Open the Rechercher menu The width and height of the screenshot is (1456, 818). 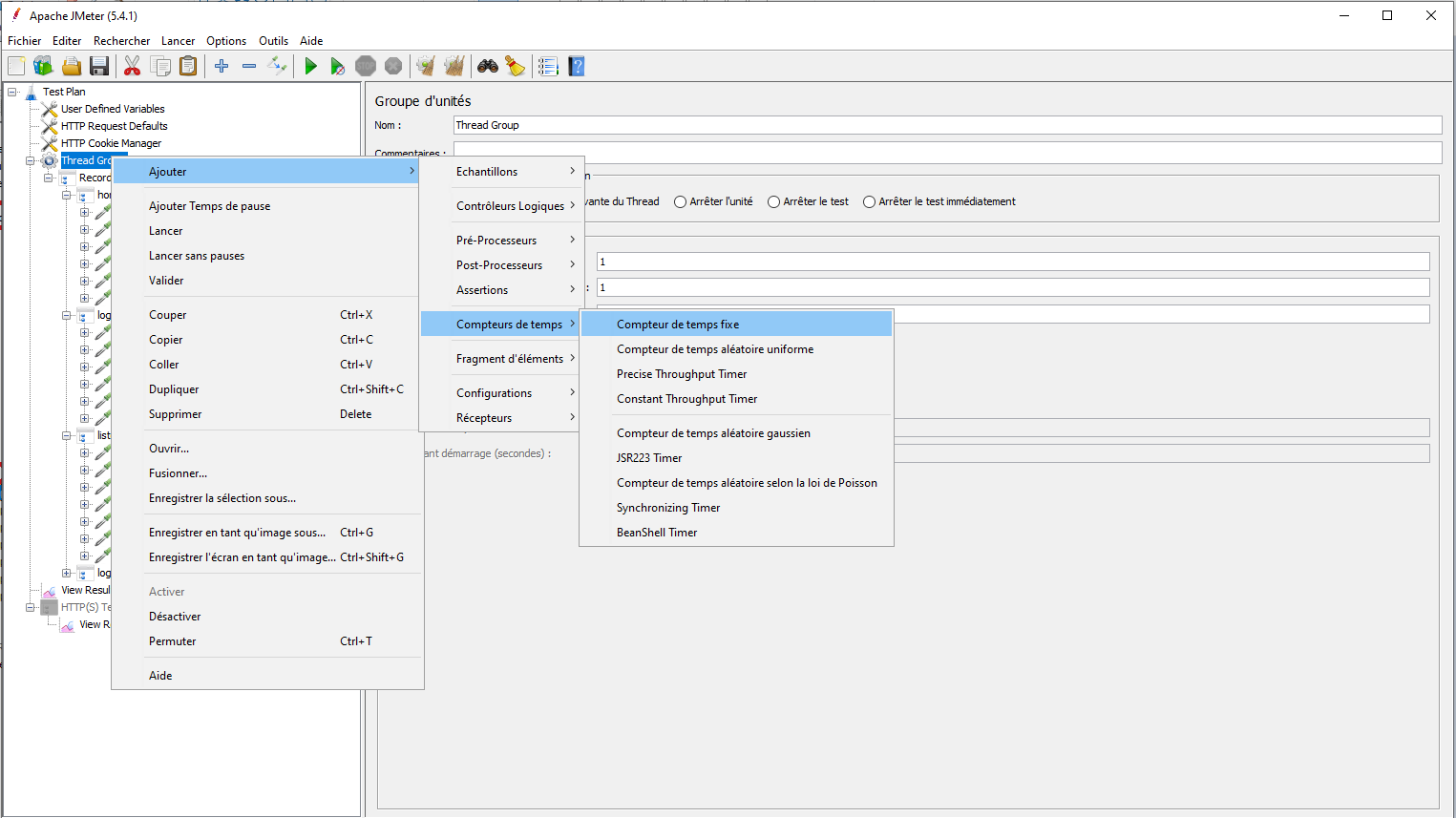pos(121,41)
